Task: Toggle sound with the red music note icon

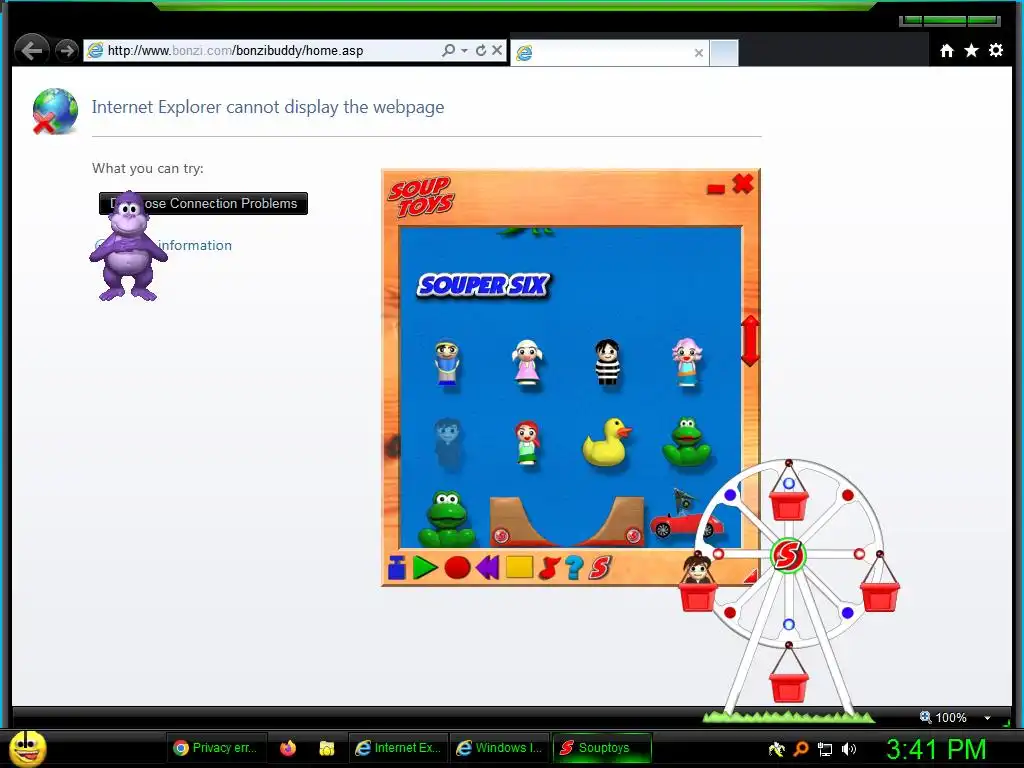Action: (549, 568)
